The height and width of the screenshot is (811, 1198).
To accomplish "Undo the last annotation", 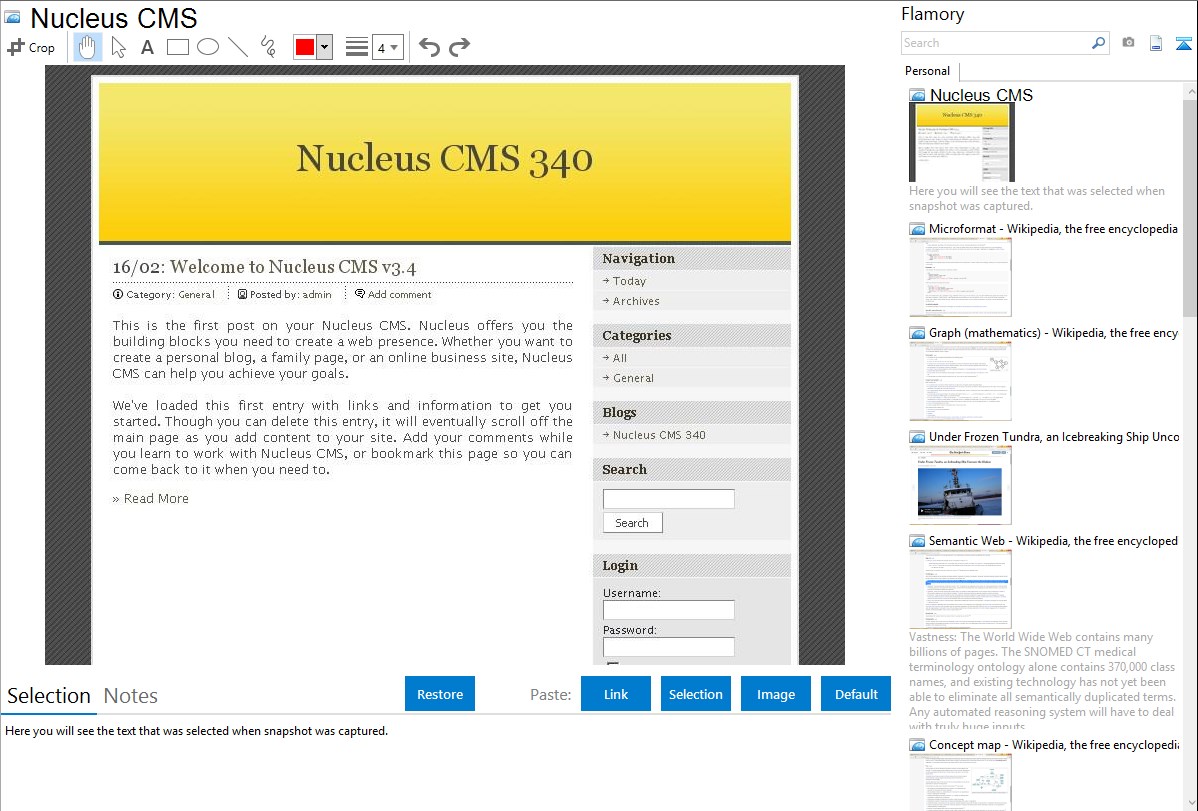I will pyautogui.click(x=429, y=47).
